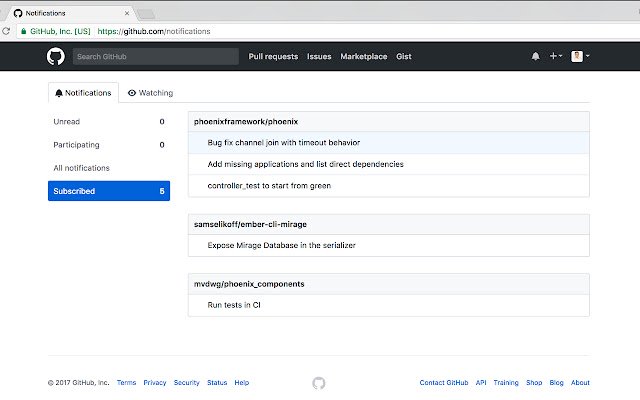Screen dimensions: 640x400
Task: Click the Security footer link
Action: tap(187, 382)
